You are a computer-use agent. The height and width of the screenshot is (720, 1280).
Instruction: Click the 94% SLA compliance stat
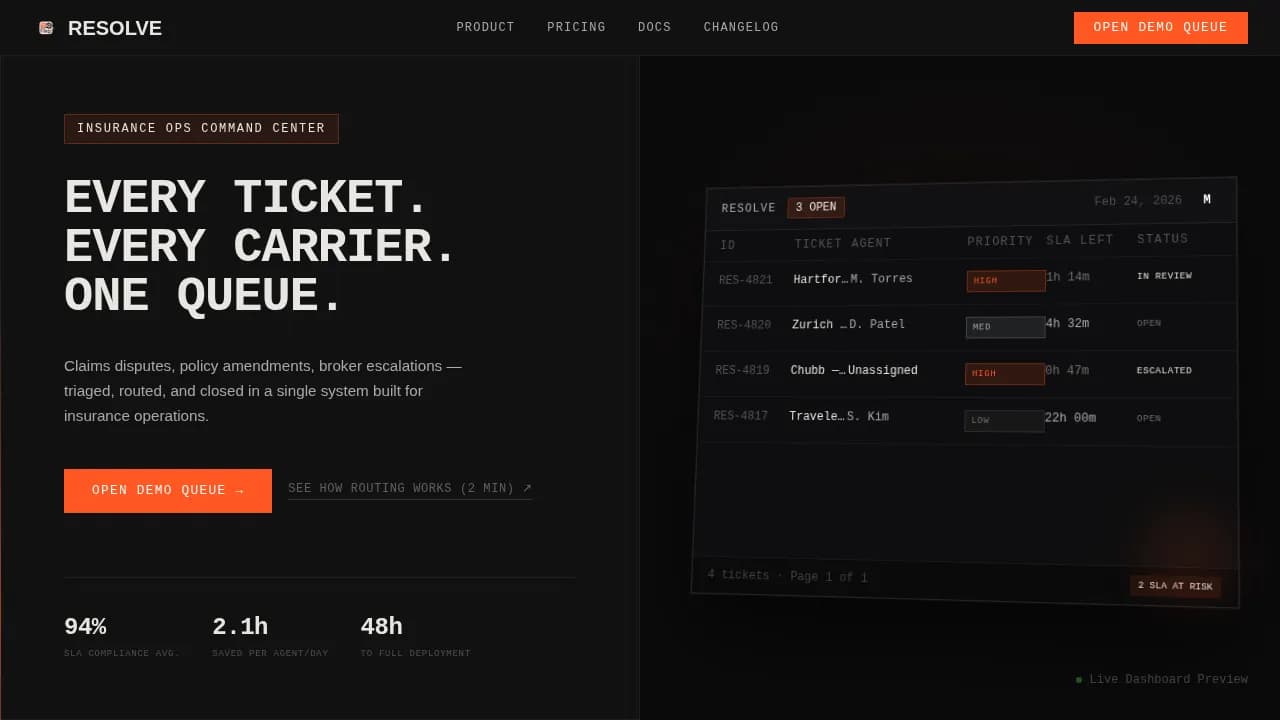(122, 637)
